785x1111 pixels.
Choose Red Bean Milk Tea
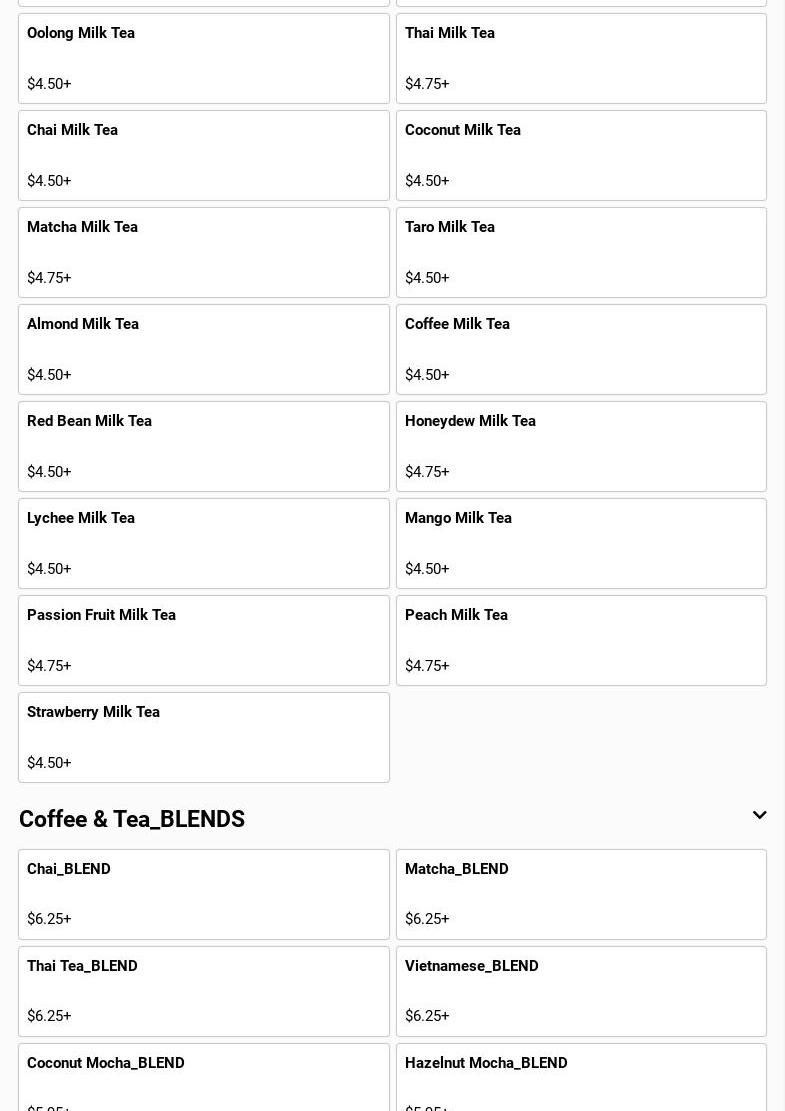coord(203,446)
